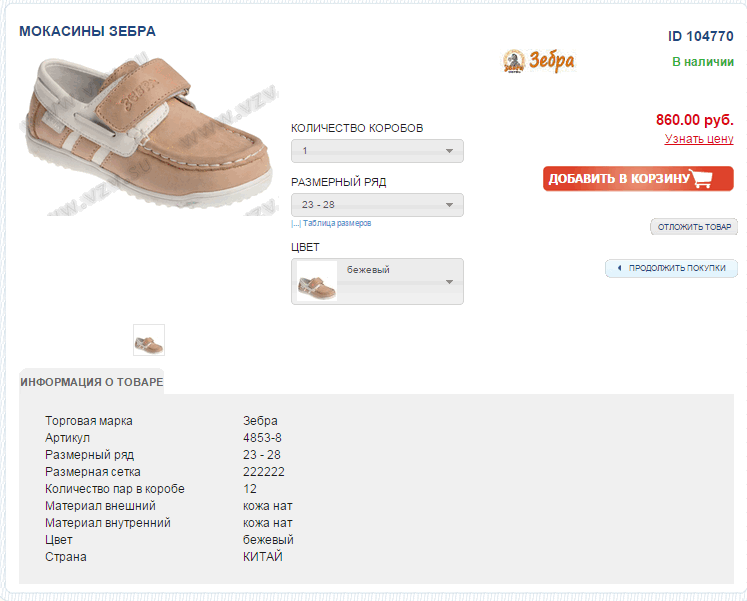Click the left arrow on ПРОДОЛЖИТЬ ПОКУПКИ

[x=619, y=268]
